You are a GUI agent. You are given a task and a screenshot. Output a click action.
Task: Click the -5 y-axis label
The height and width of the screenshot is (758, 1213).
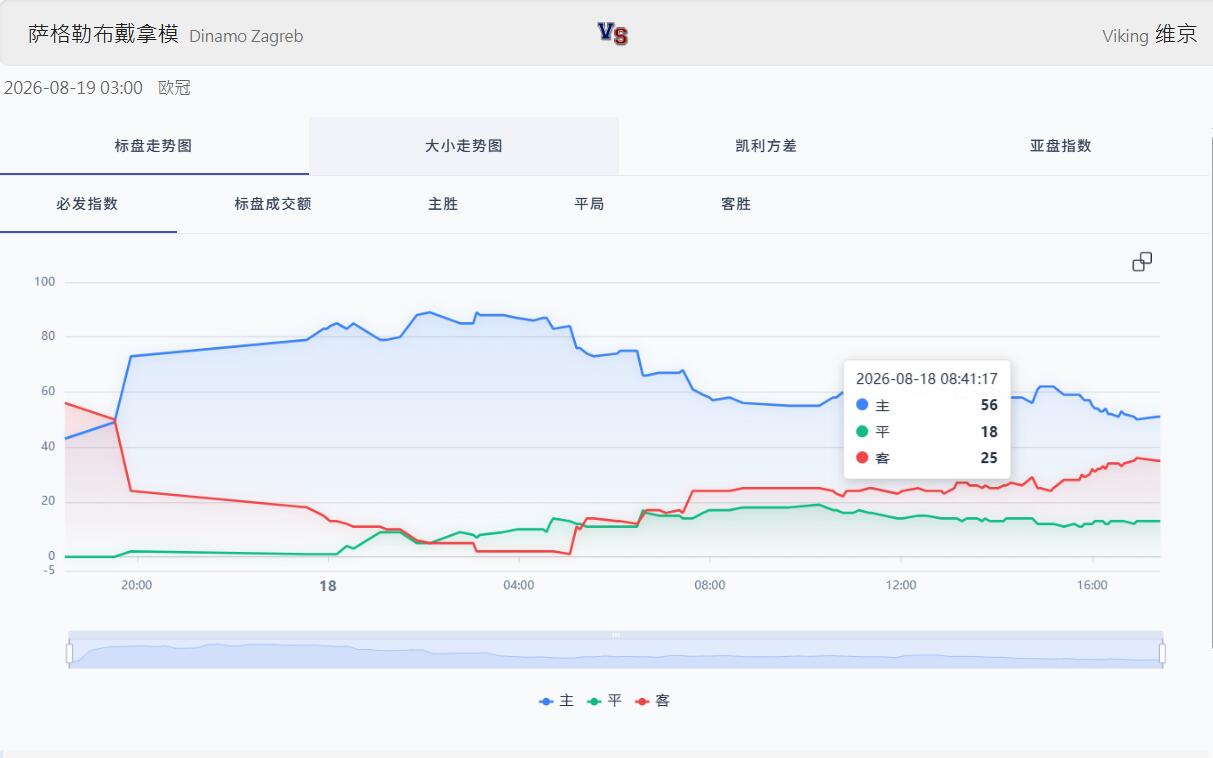pos(49,570)
